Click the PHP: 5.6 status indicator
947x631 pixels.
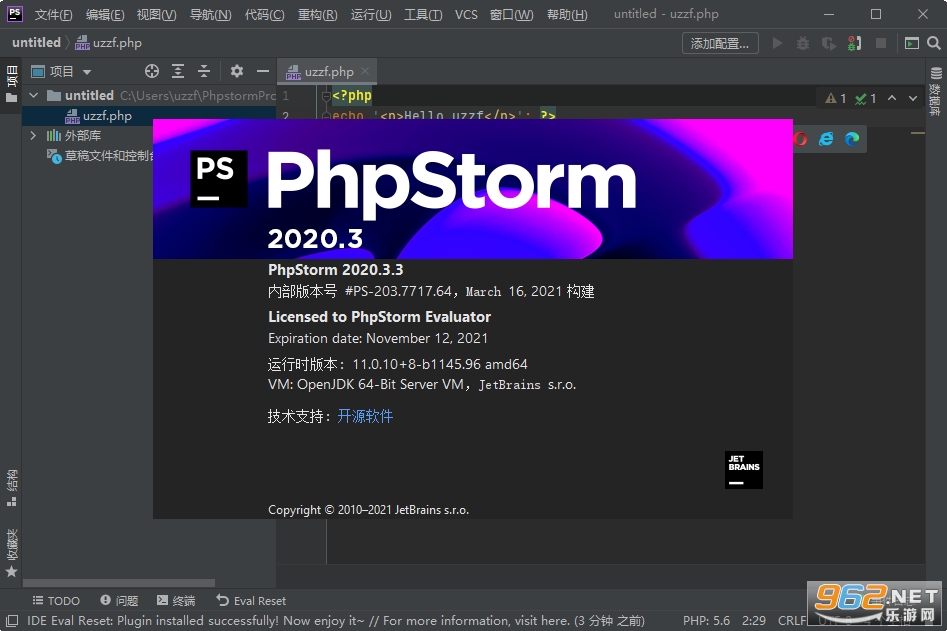point(706,621)
